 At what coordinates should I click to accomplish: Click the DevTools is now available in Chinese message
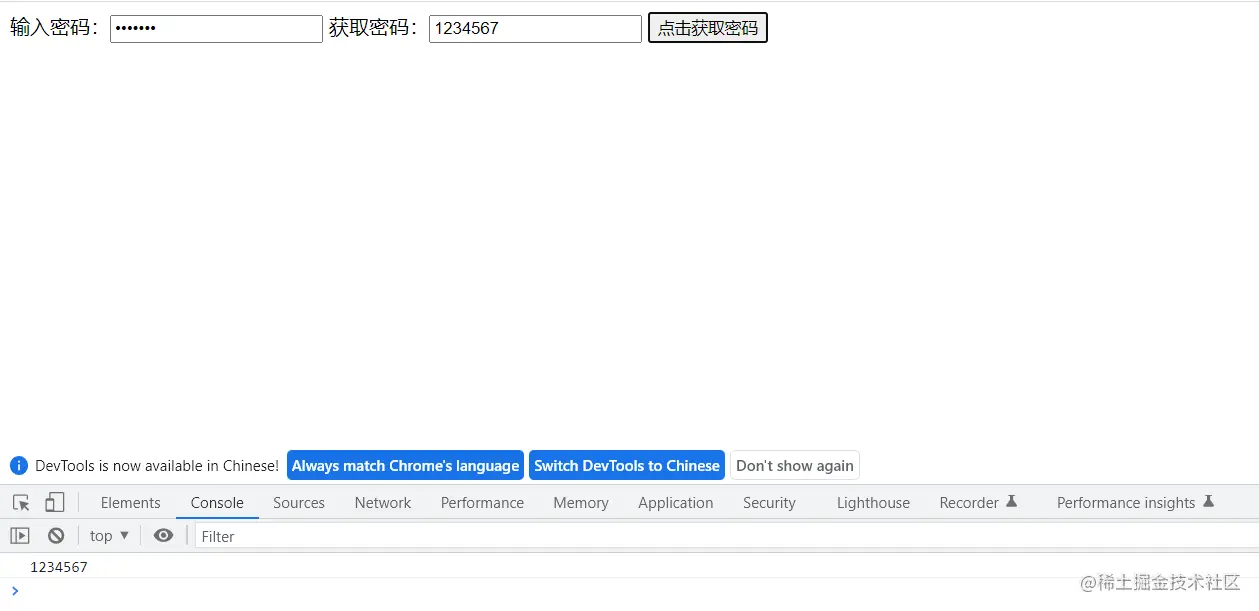157,466
